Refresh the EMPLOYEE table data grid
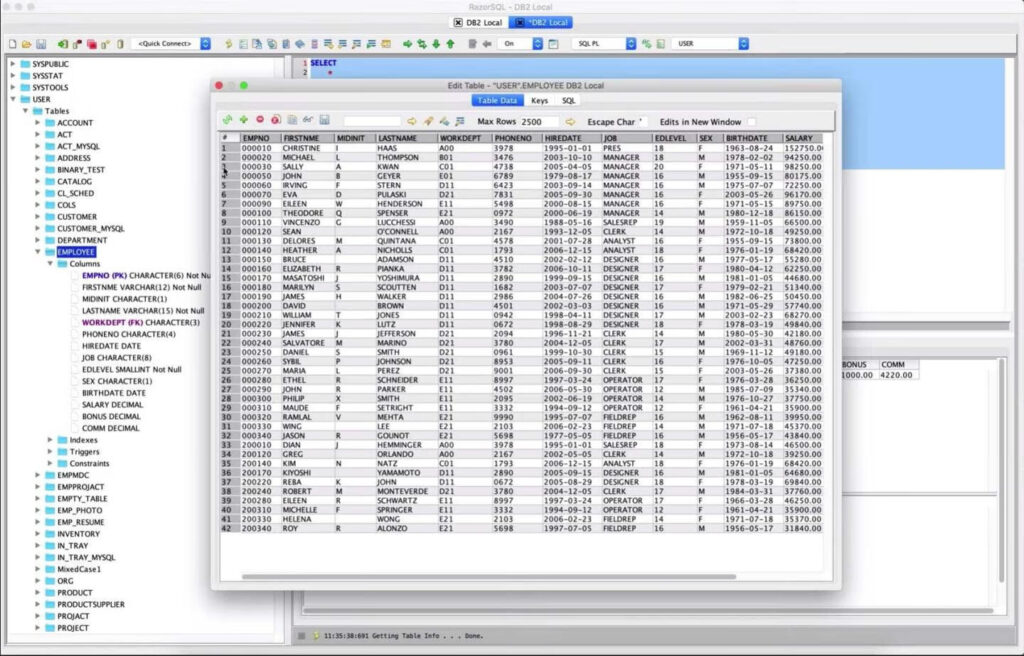The height and width of the screenshot is (656, 1024). pos(228,119)
